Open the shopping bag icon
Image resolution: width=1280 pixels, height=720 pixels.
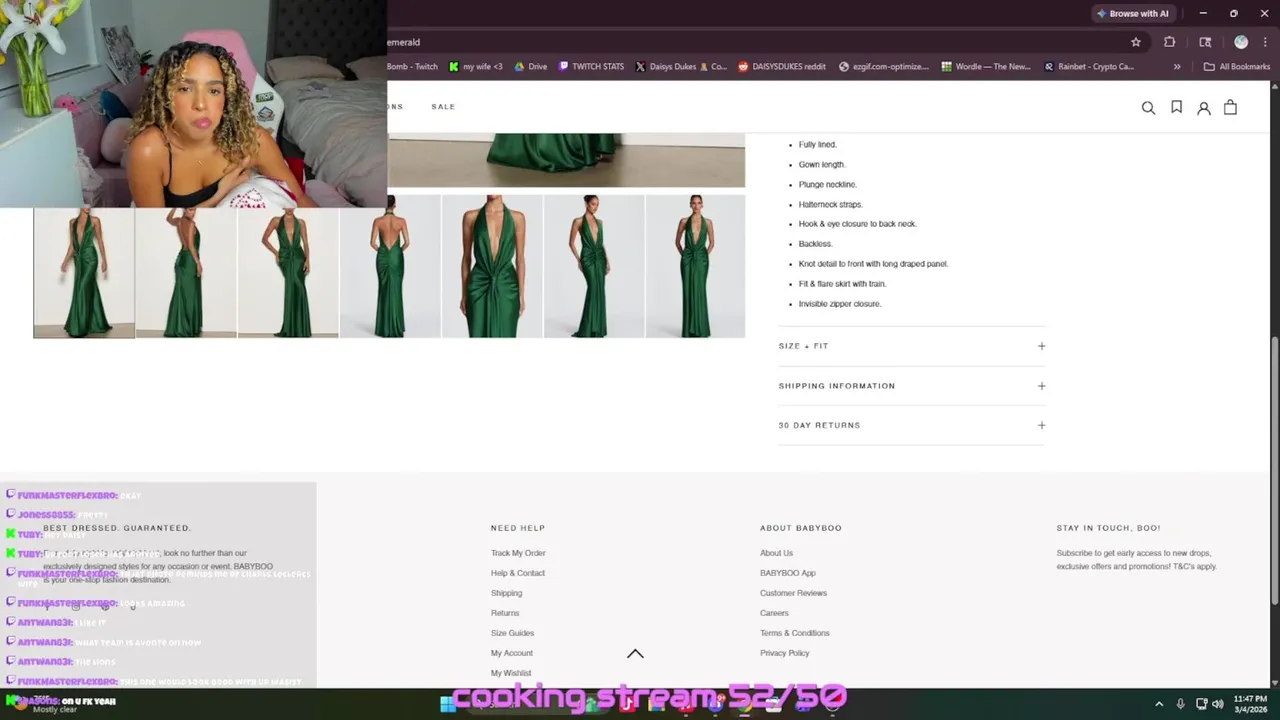pyautogui.click(x=1230, y=107)
